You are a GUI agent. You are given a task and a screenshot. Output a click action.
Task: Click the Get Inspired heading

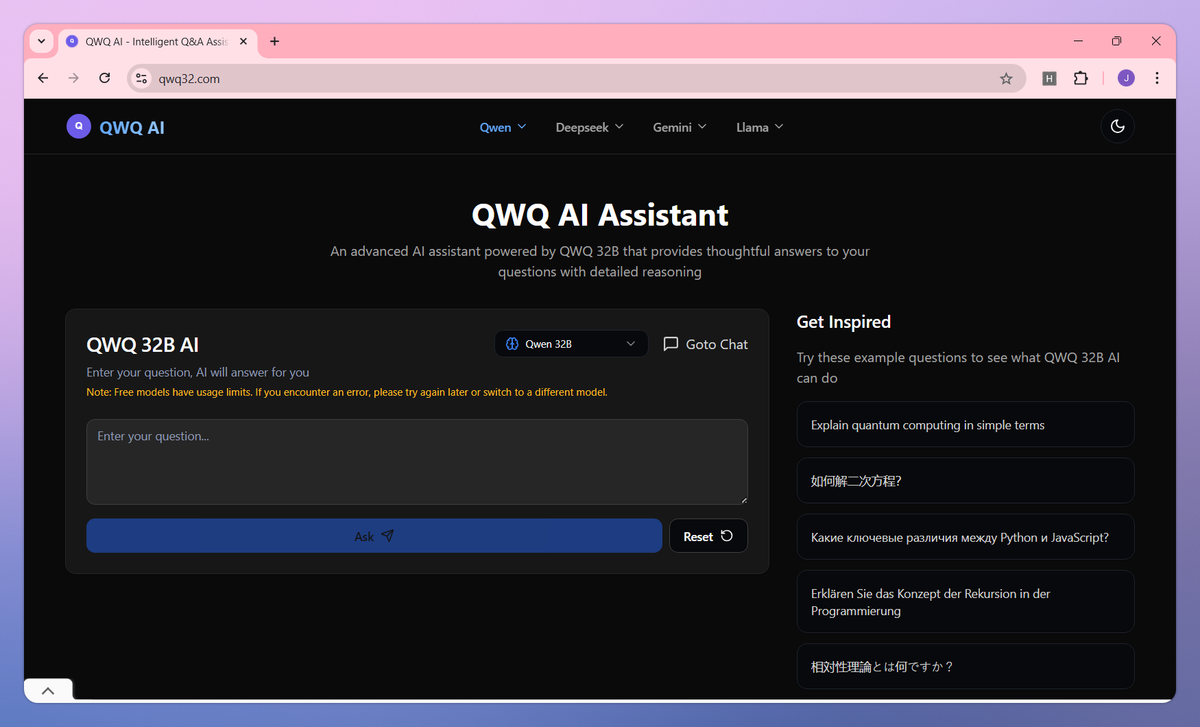tap(843, 322)
